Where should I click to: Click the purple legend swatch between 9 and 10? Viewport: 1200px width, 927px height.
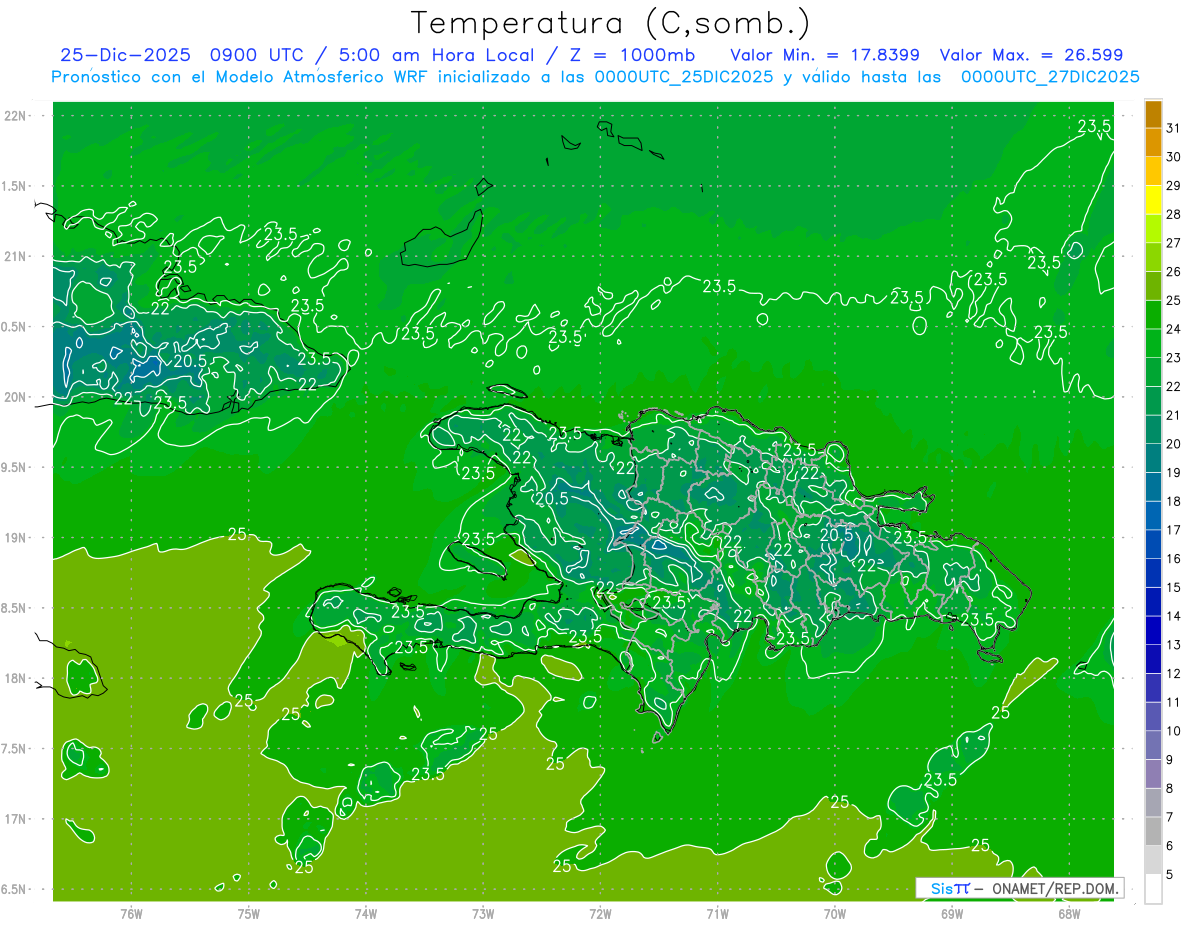[1153, 747]
